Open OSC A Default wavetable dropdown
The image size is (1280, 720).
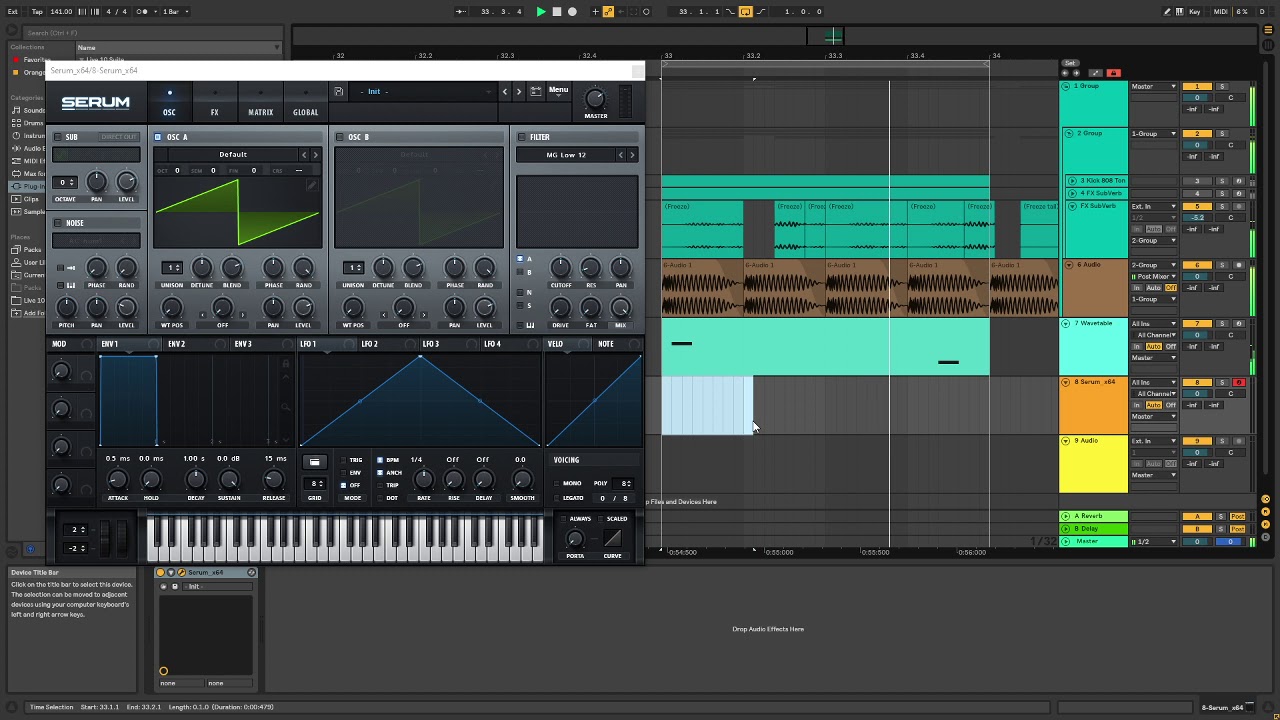[x=232, y=155]
